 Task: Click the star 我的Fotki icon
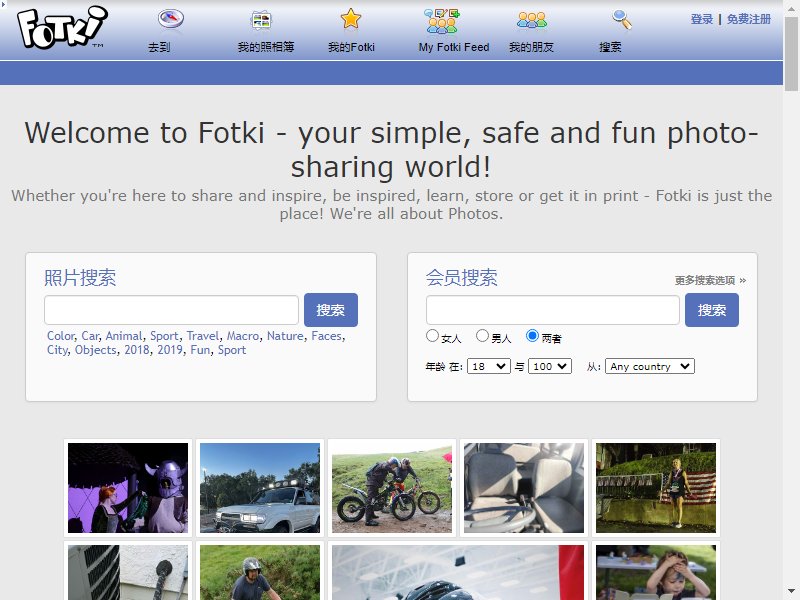tap(351, 19)
